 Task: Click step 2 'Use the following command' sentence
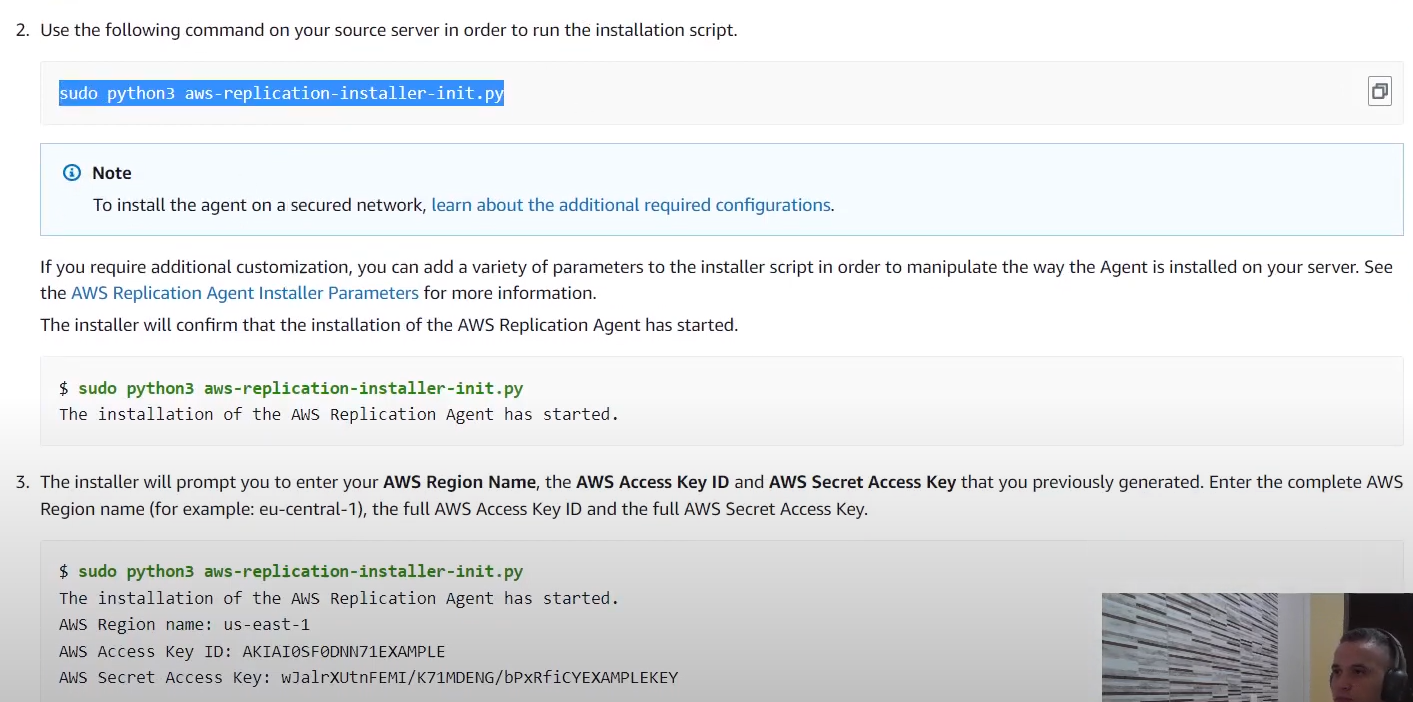(x=389, y=30)
